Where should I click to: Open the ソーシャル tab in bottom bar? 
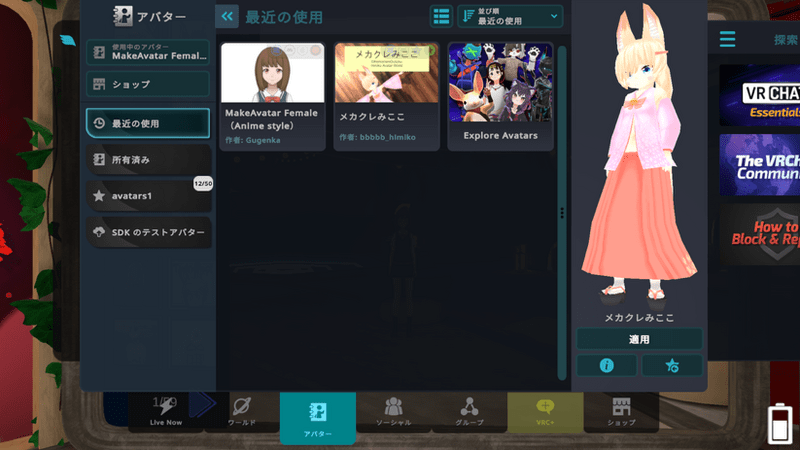point(393,412)
